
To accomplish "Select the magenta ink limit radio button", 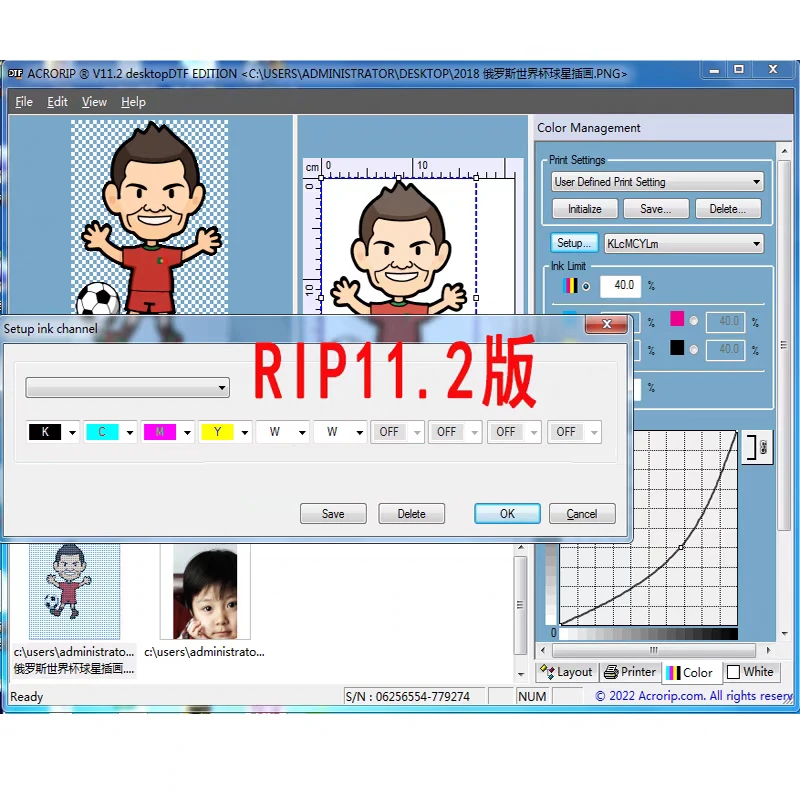I will coord(694,321).
